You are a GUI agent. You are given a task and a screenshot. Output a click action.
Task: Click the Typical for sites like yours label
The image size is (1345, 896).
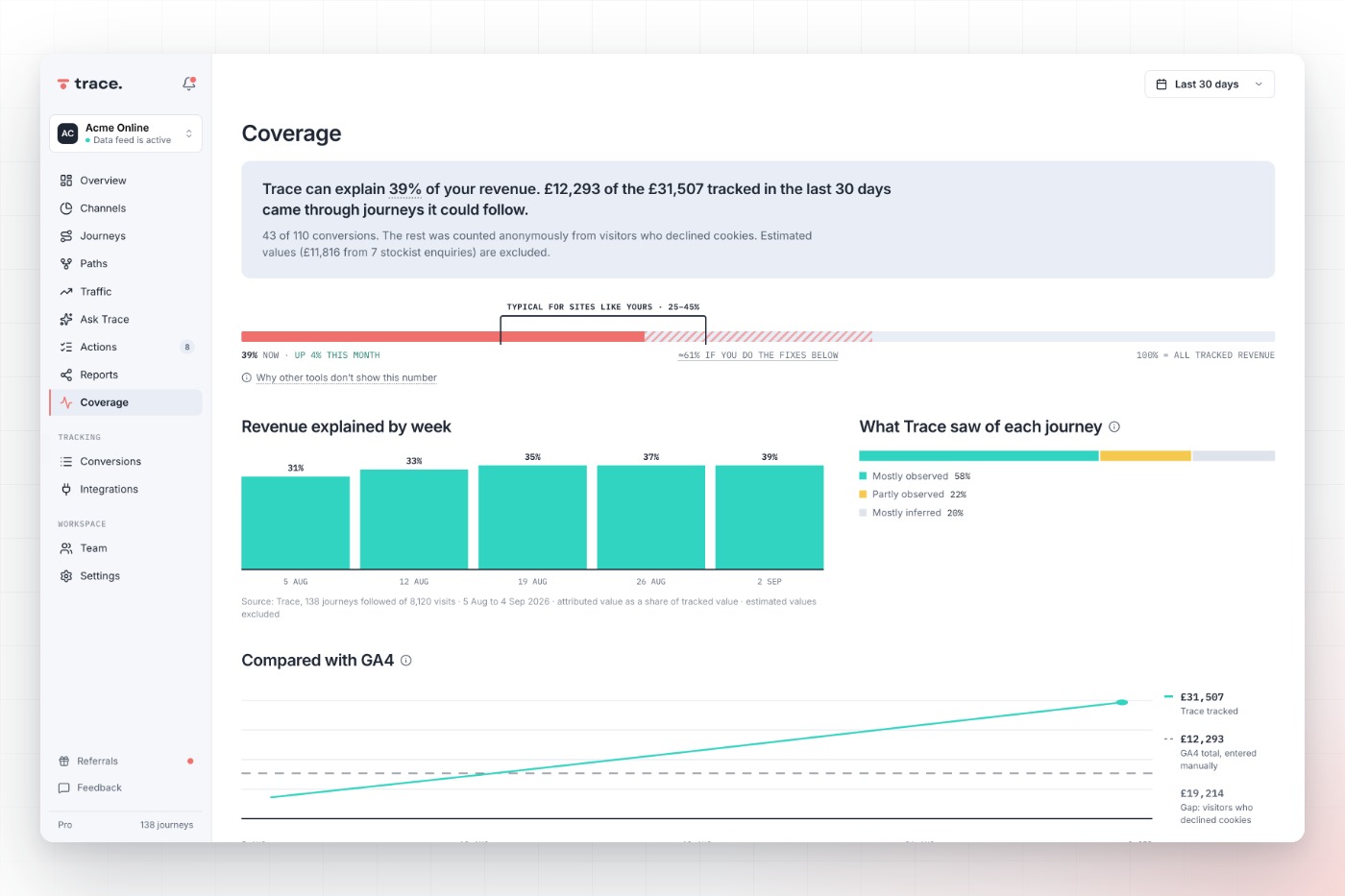(603, 307)
